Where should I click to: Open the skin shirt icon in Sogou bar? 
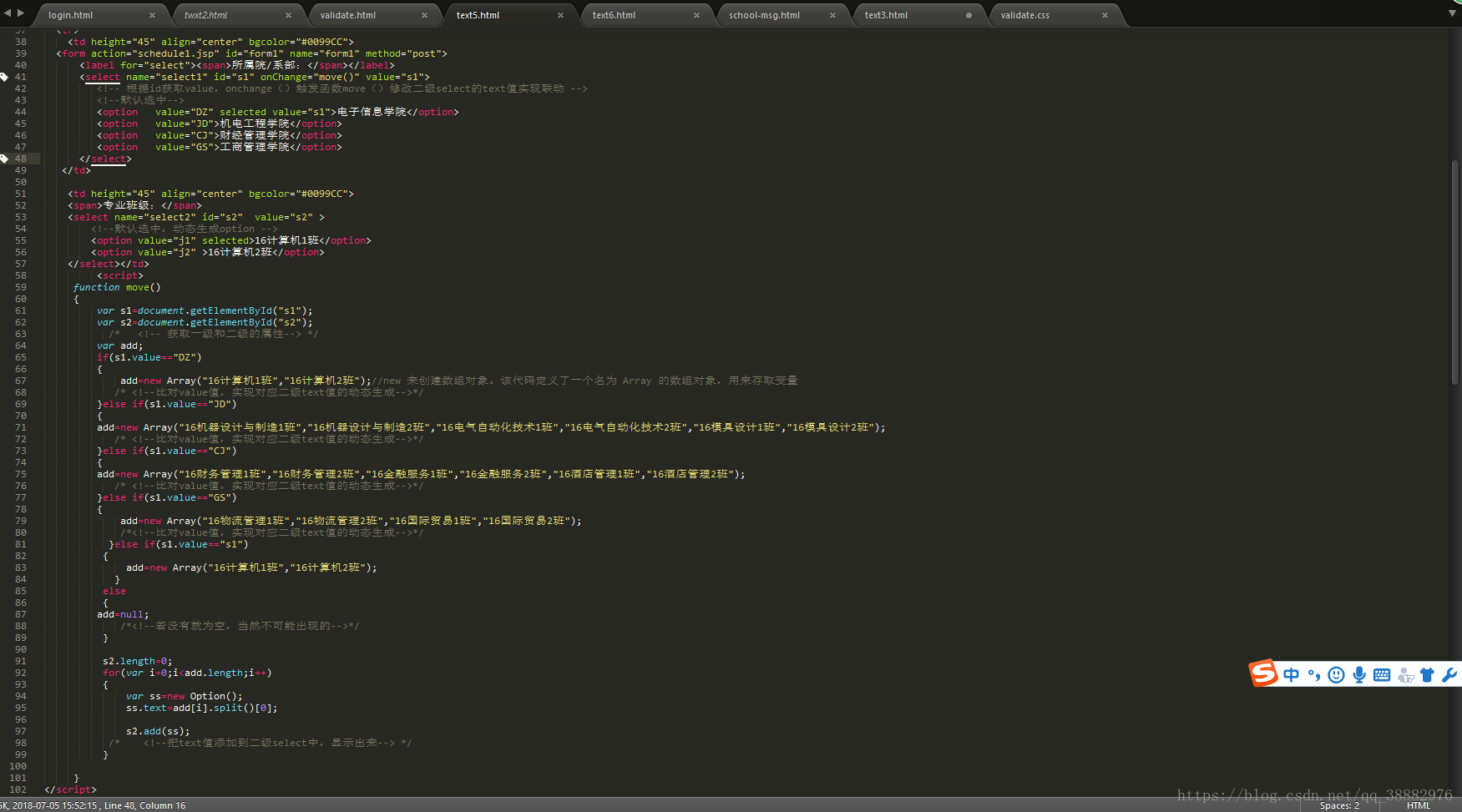(x=1427, y=674)
